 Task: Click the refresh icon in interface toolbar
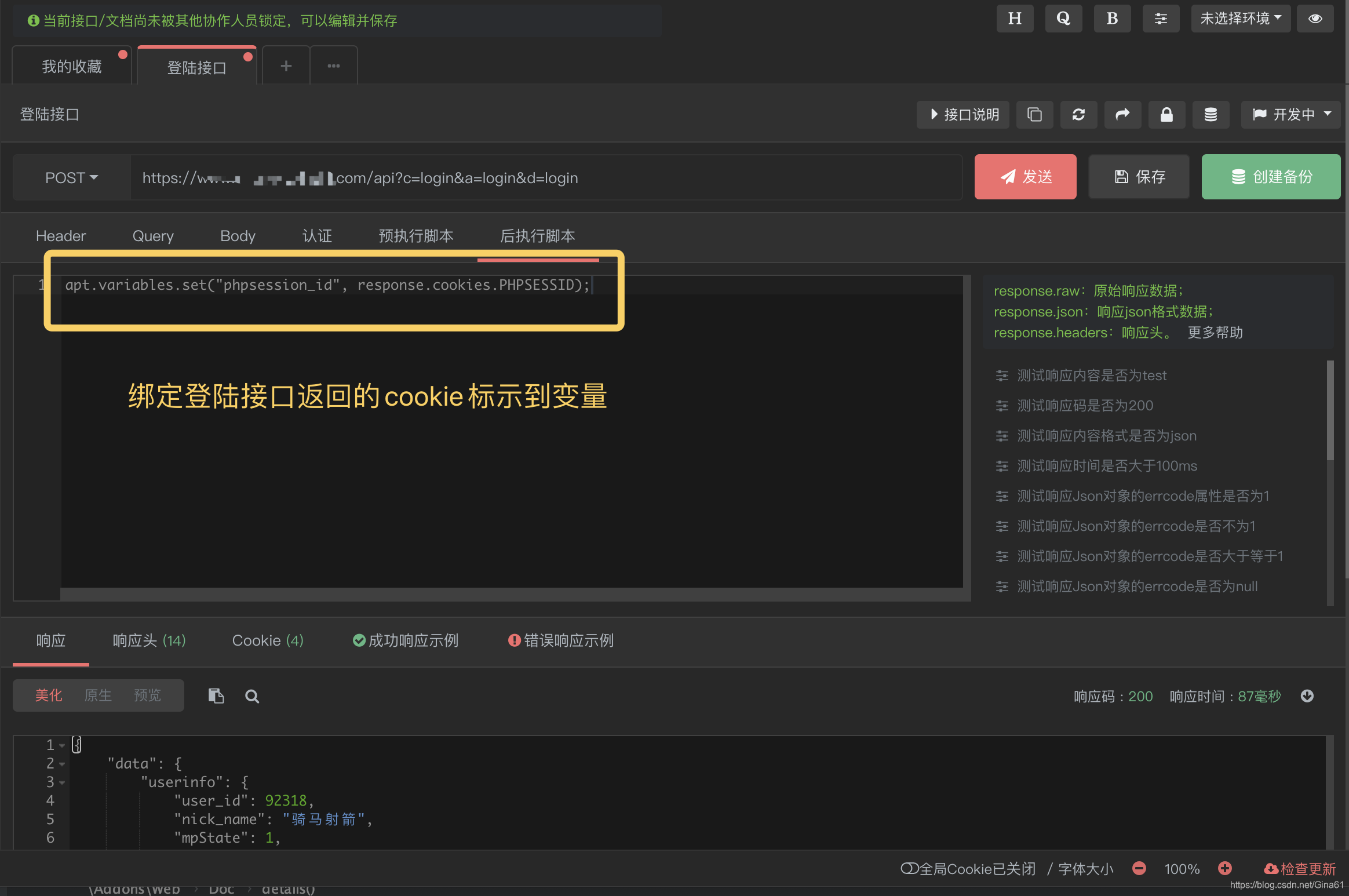[1078, 114]
